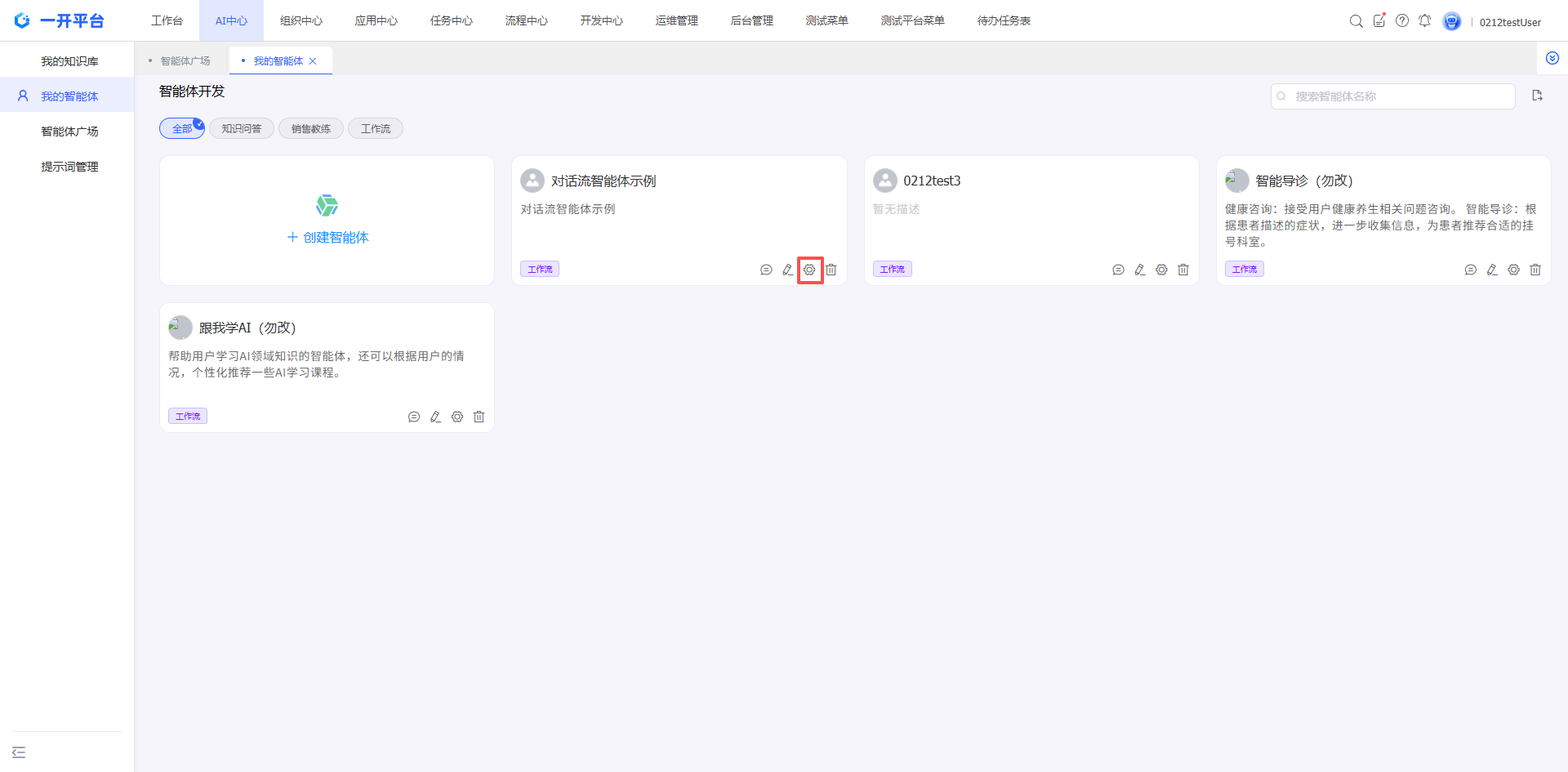Image resolution: width=1568 pixels, height=772 pixels.
Task: Open 流程中心 in top navigation
Action: pos(526,20)
